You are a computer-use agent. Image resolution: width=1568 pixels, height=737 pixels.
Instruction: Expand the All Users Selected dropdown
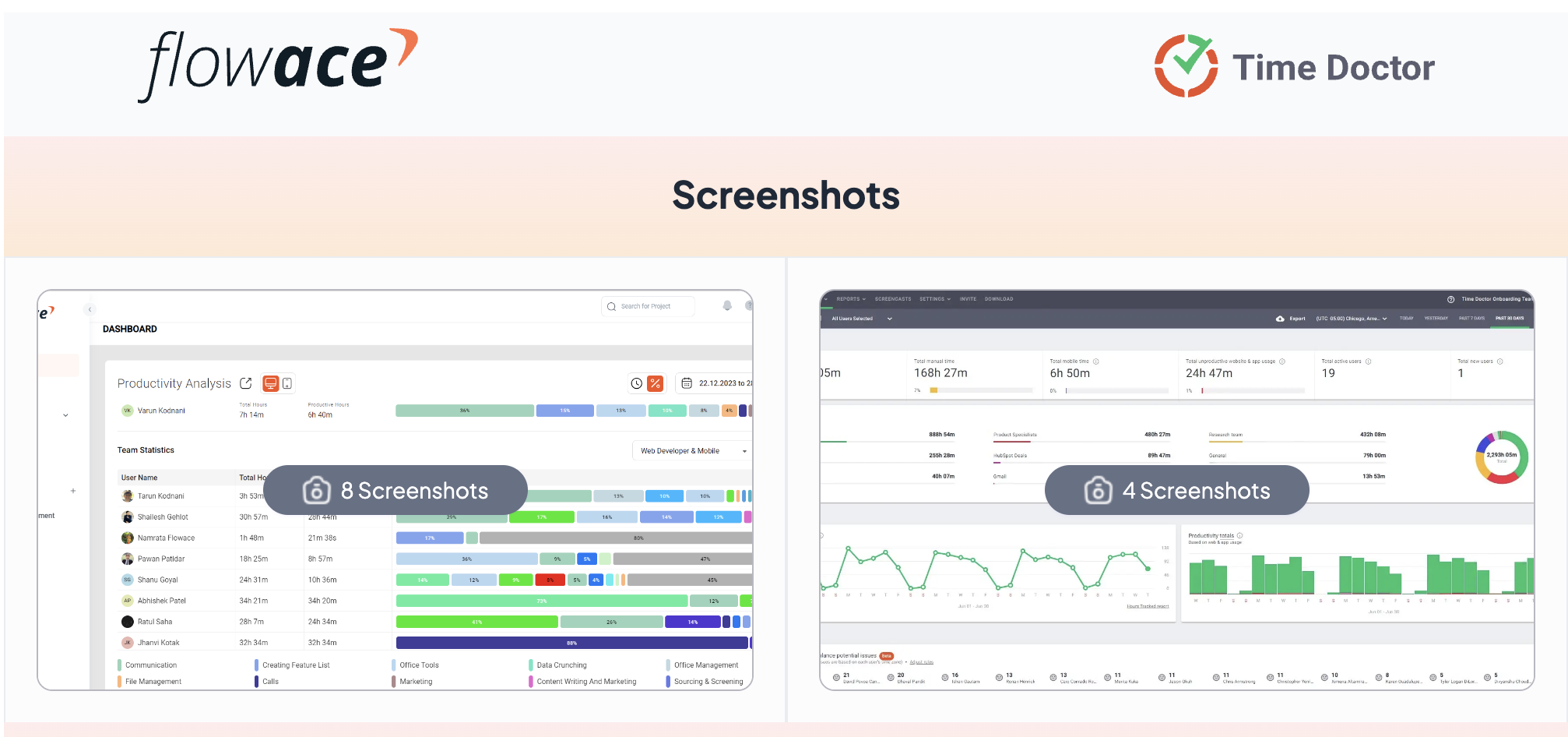[x=862, y=319]
